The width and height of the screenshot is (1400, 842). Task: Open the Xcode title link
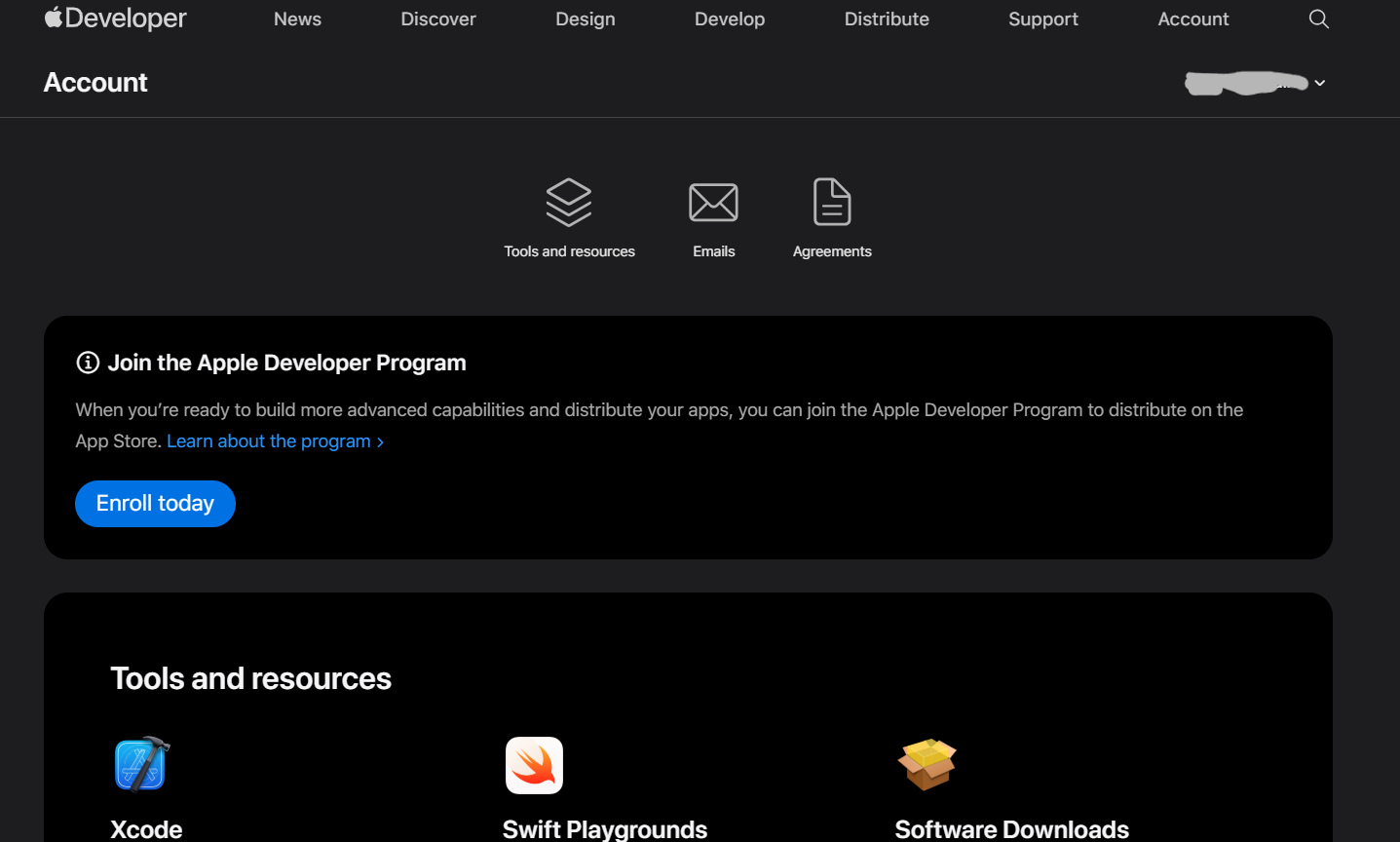146,828
